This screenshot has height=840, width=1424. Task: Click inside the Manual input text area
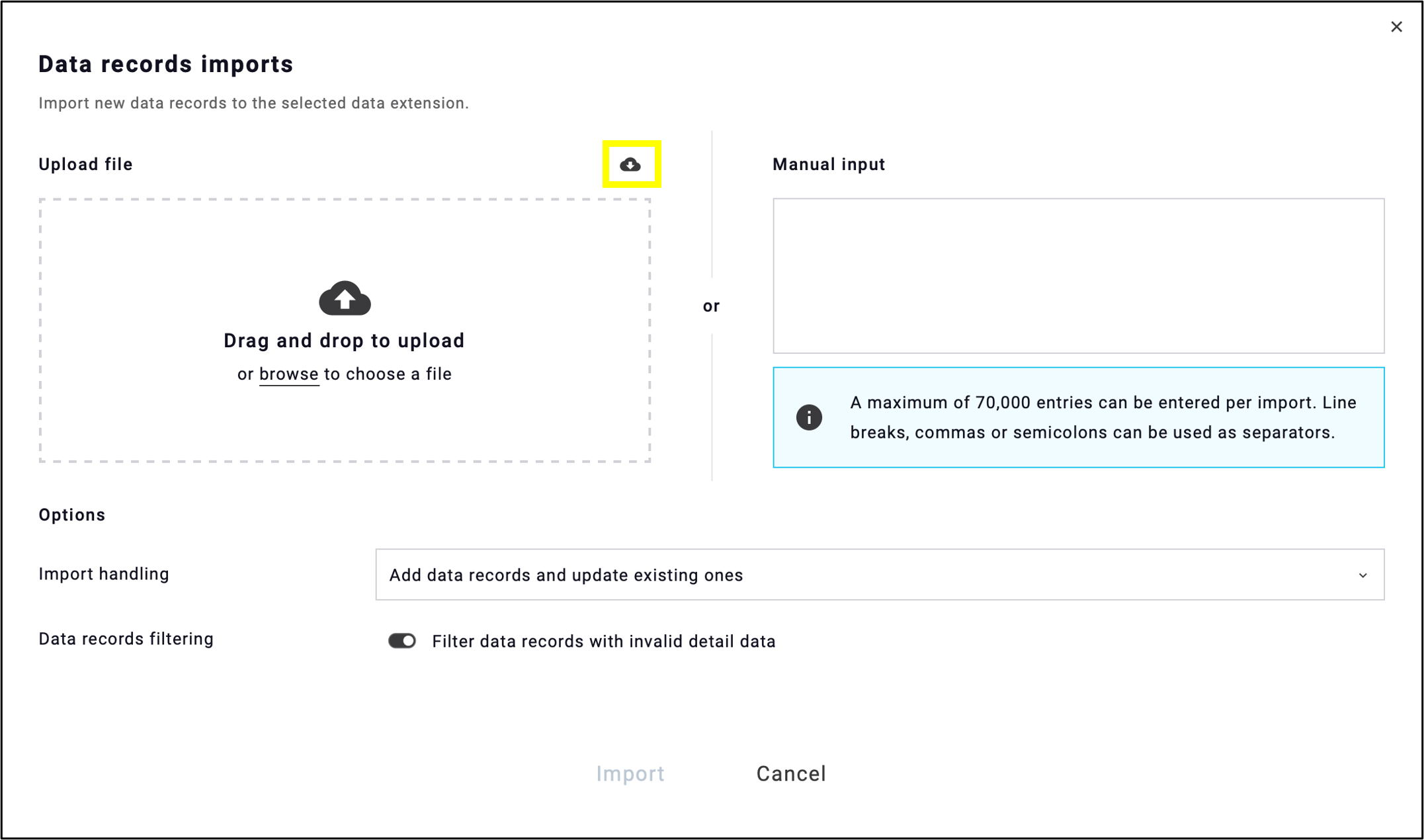pos(1078,276)
